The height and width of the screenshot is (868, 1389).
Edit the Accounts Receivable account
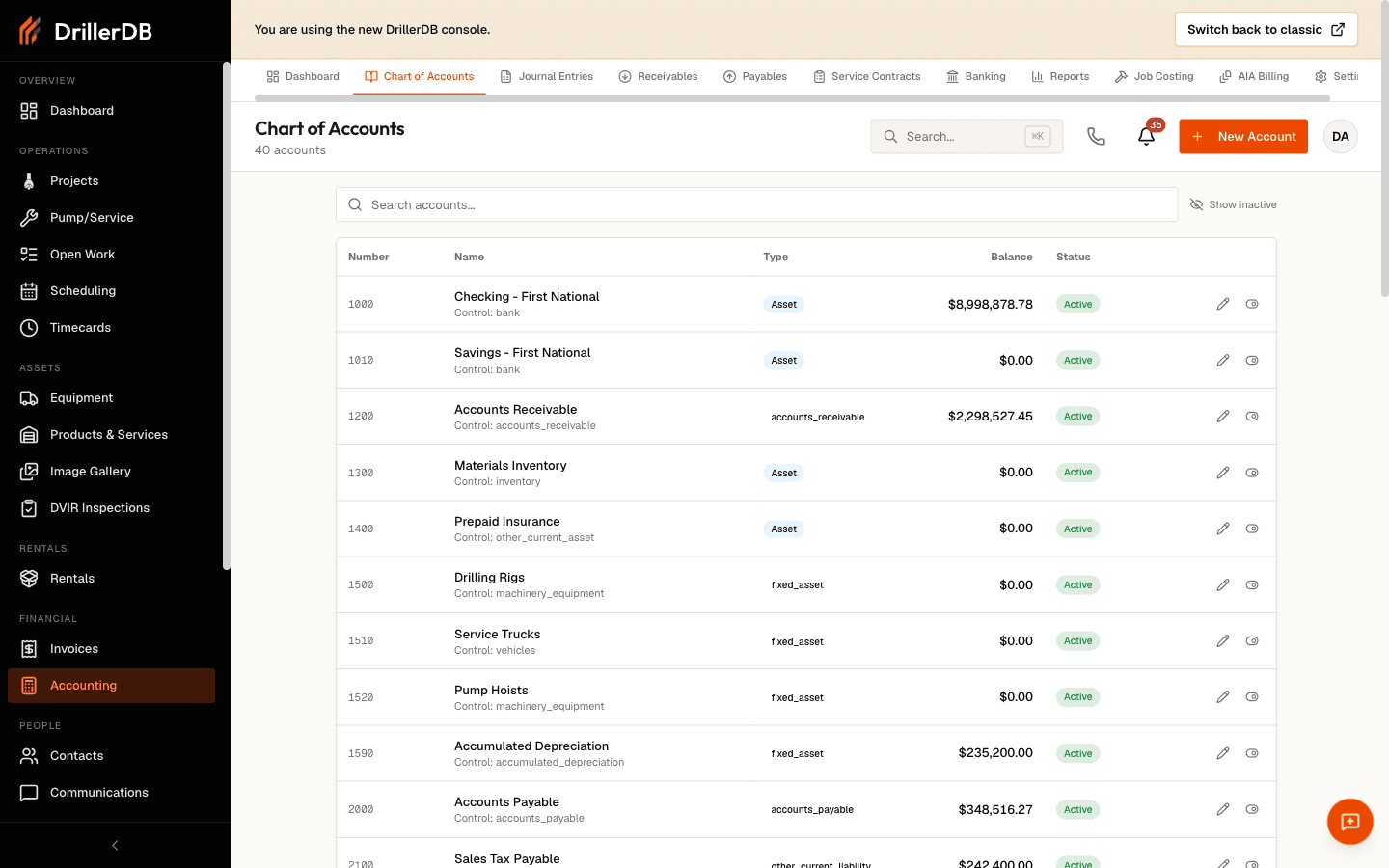click(1223, 417)
